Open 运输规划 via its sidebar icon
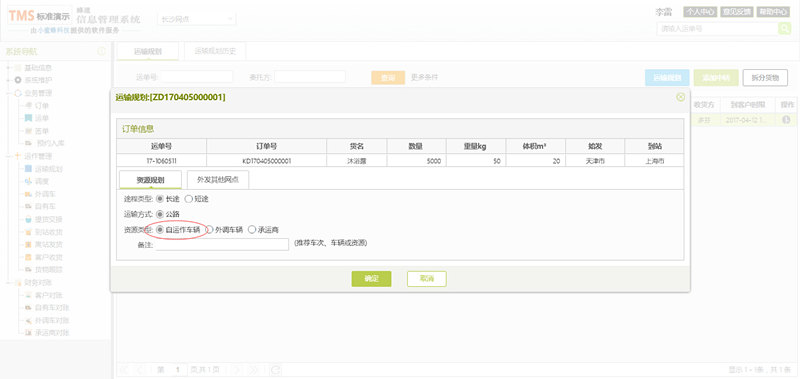 coord(29,169)
